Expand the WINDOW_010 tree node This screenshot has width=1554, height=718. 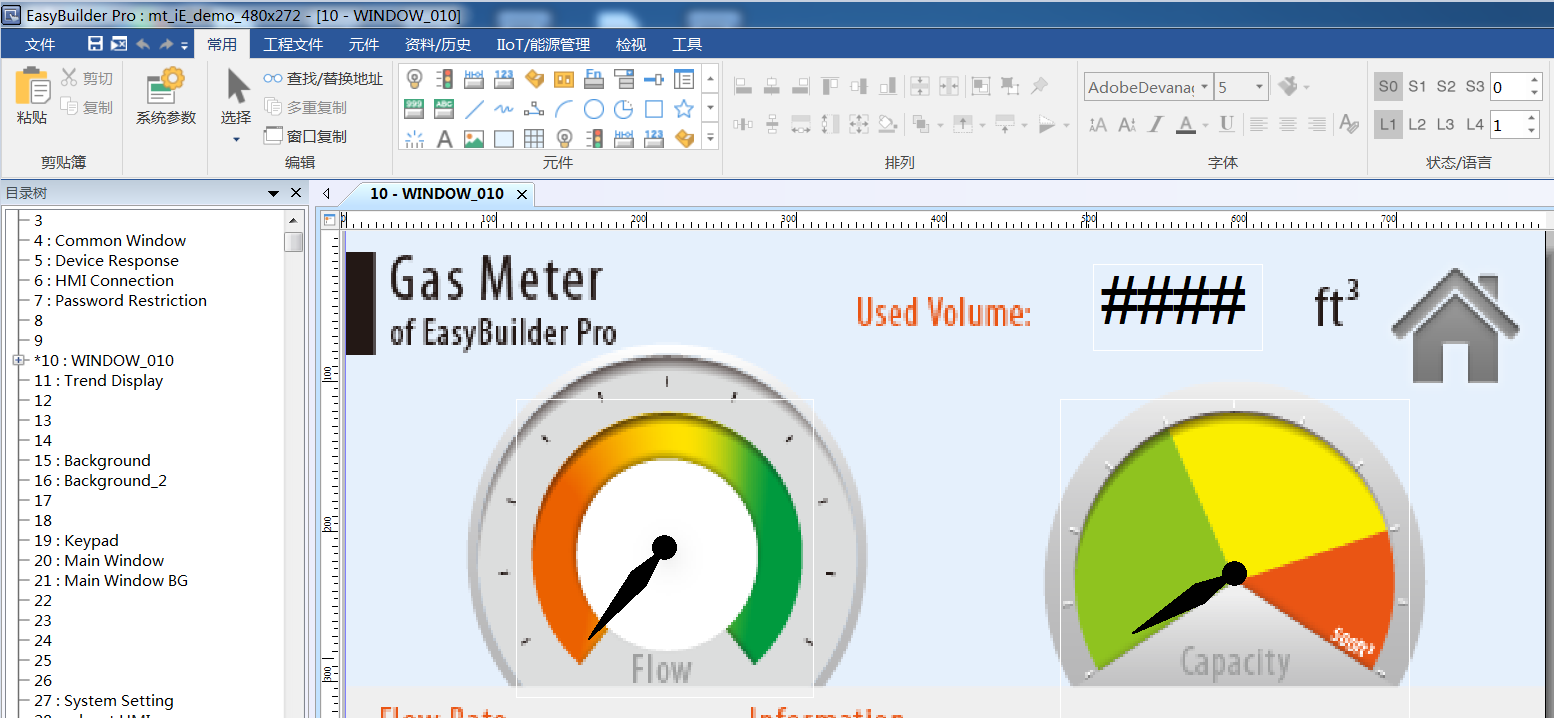(18, 360)
